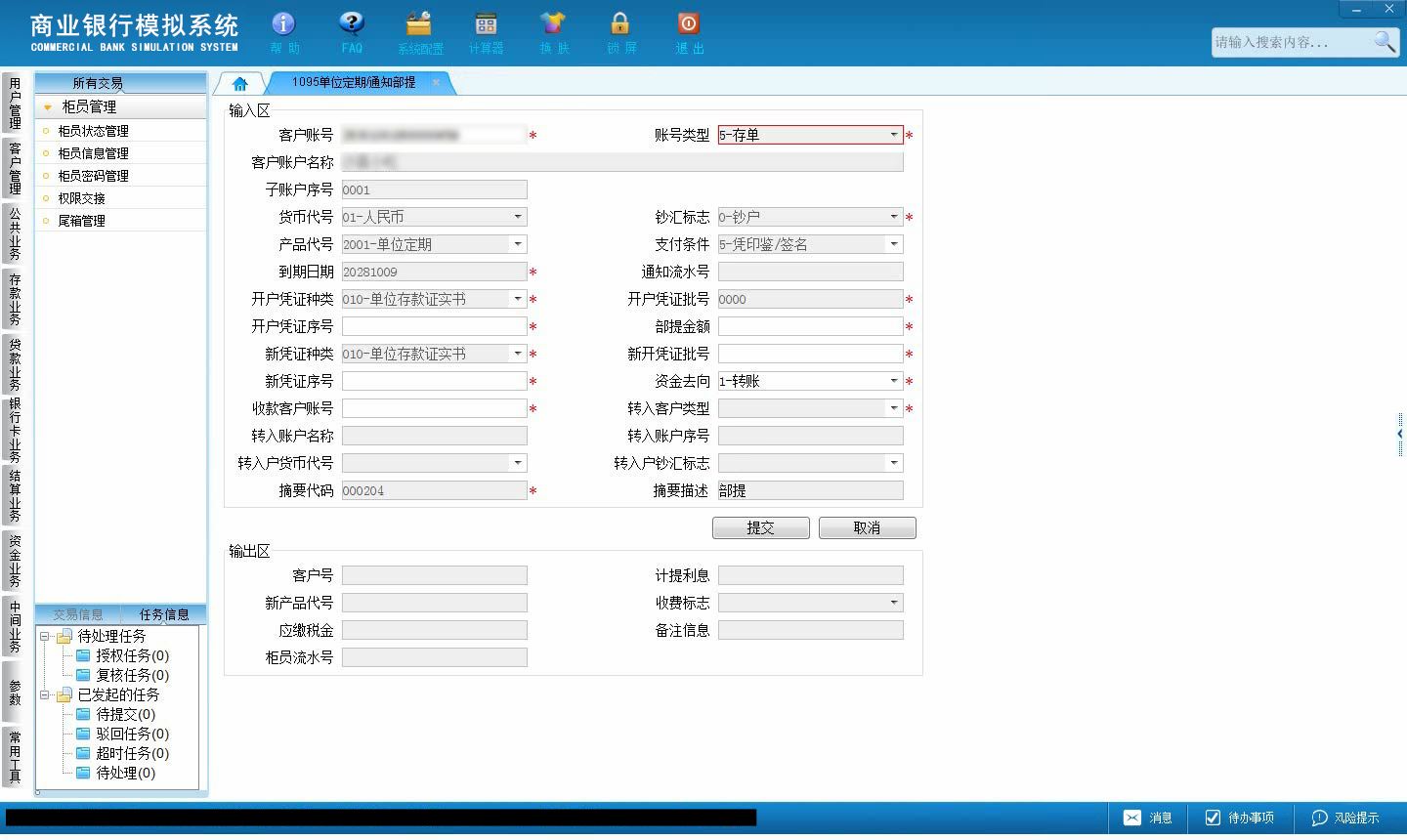
Task: Open the 转入户货币代号 dropdown
Action: coord(518,463)
